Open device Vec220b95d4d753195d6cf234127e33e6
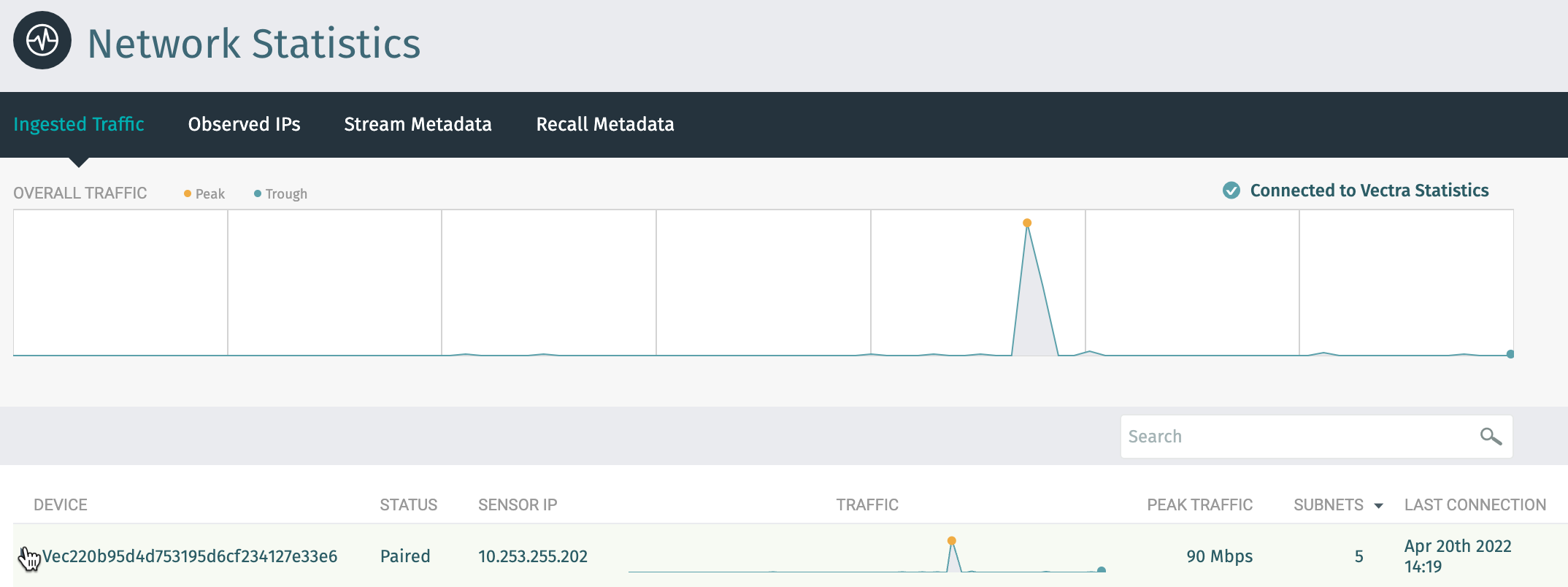 pos(190,556)
